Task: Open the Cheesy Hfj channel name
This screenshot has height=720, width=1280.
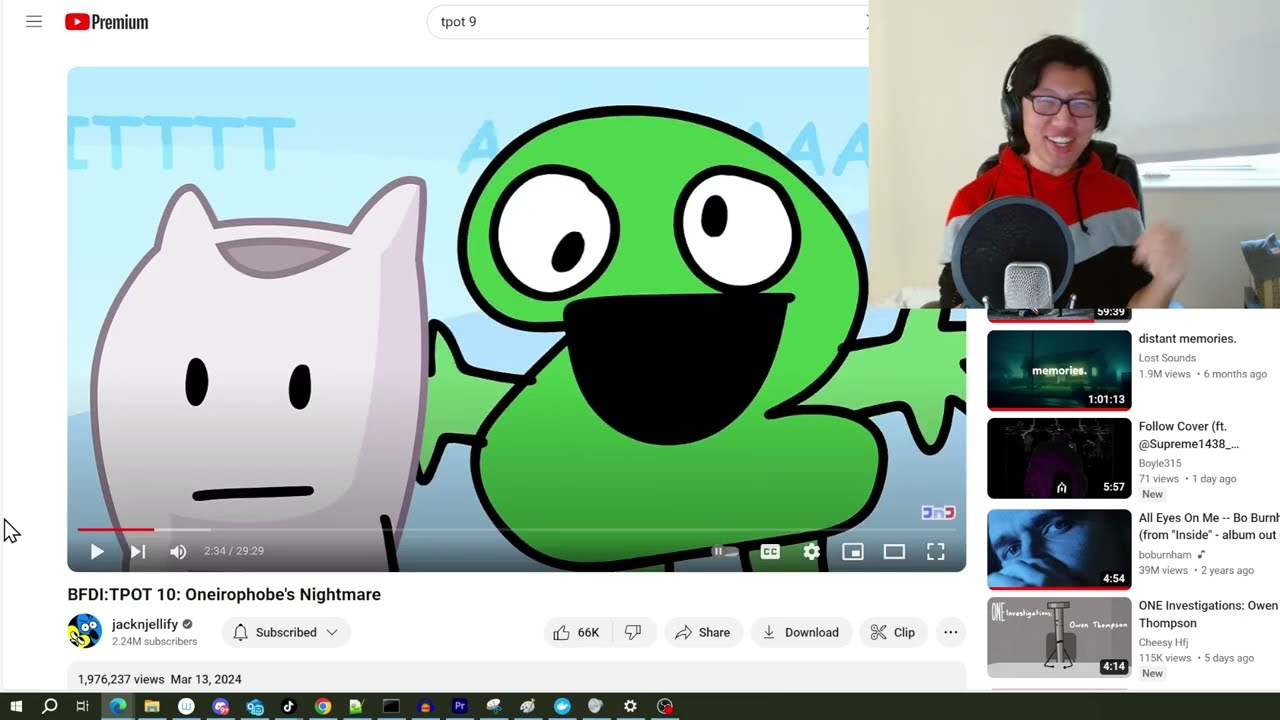Action: pos(1163,643)
